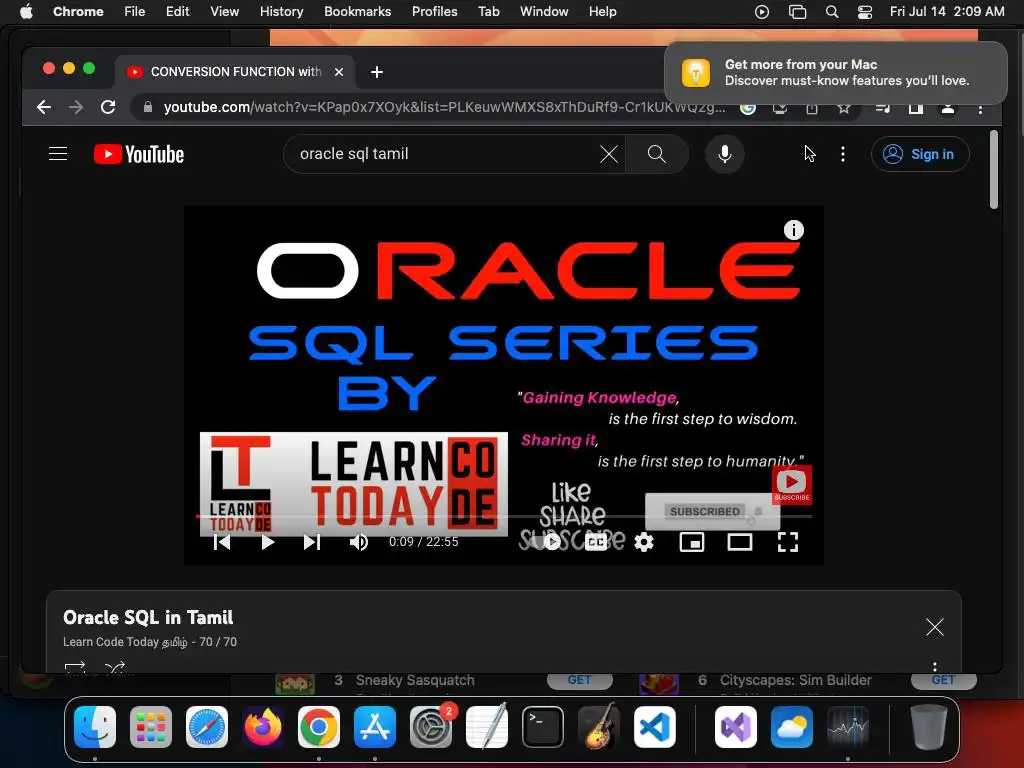Close the Oracle SQL in Tamil playlist panel

935,627
